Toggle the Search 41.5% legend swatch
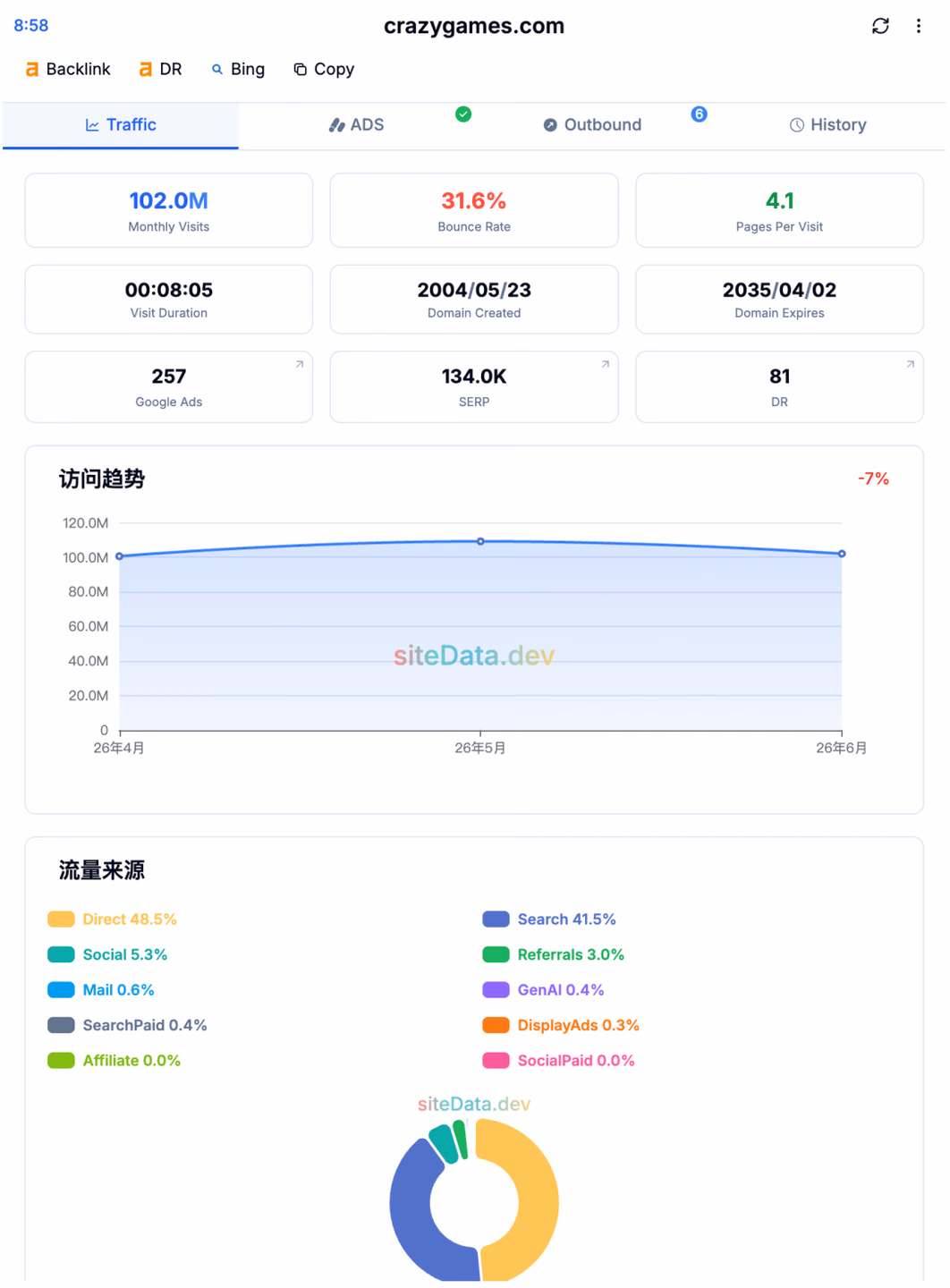Viewport: 950px width, 1288px height. [496, 919]
